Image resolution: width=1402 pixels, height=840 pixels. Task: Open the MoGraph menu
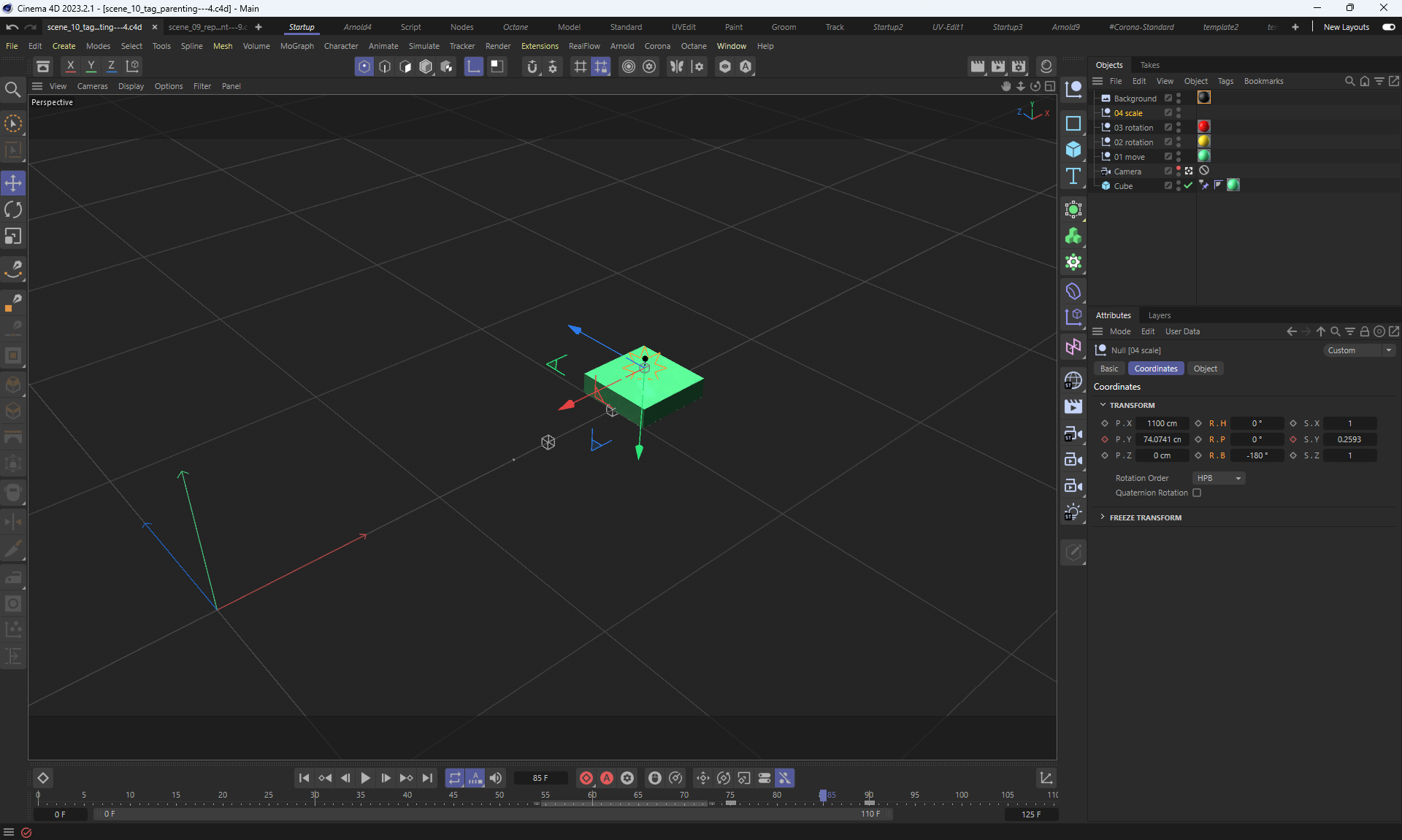[296, 46]
